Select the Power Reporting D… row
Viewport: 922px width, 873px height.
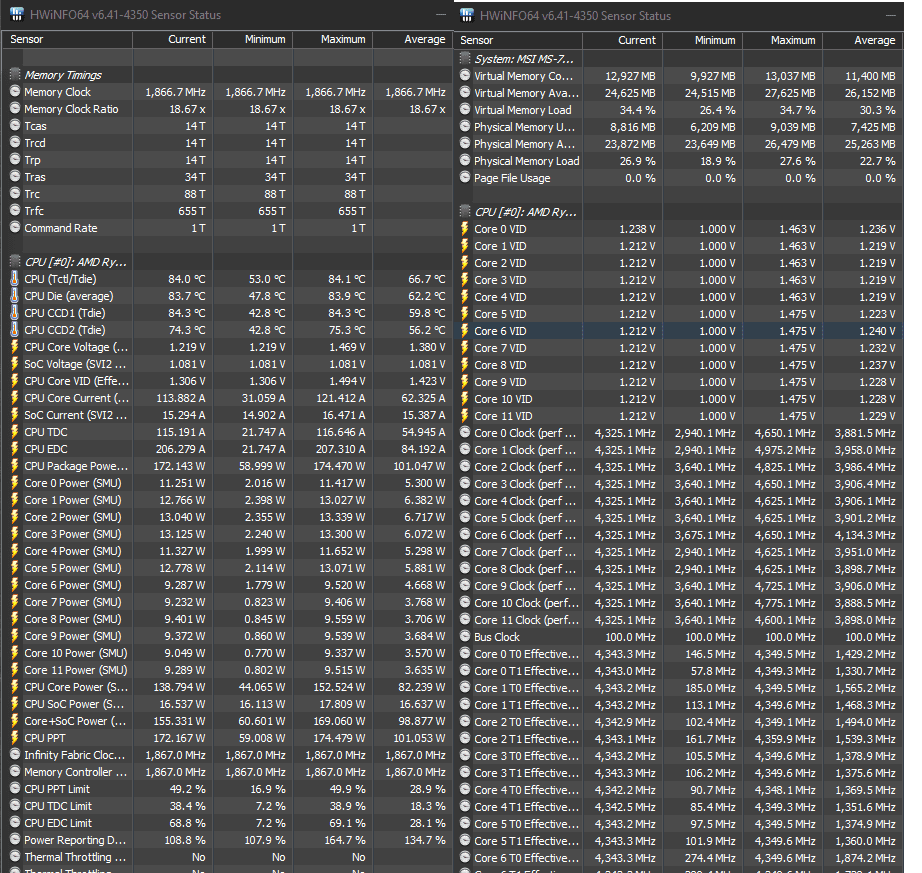coord(228,840)
